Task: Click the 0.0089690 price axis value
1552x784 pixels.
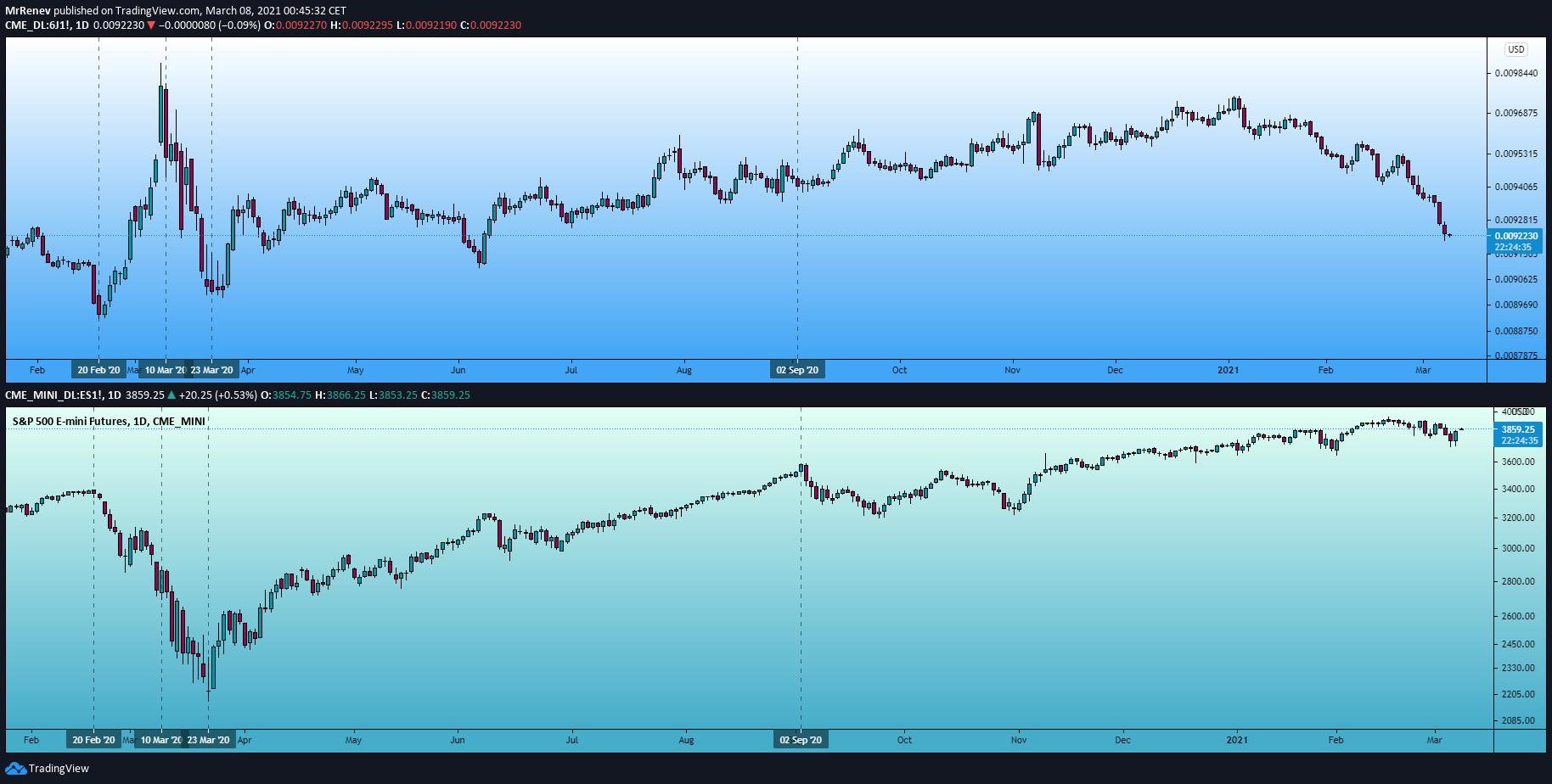Action: pyautogui.click(x=1516, y=305)
